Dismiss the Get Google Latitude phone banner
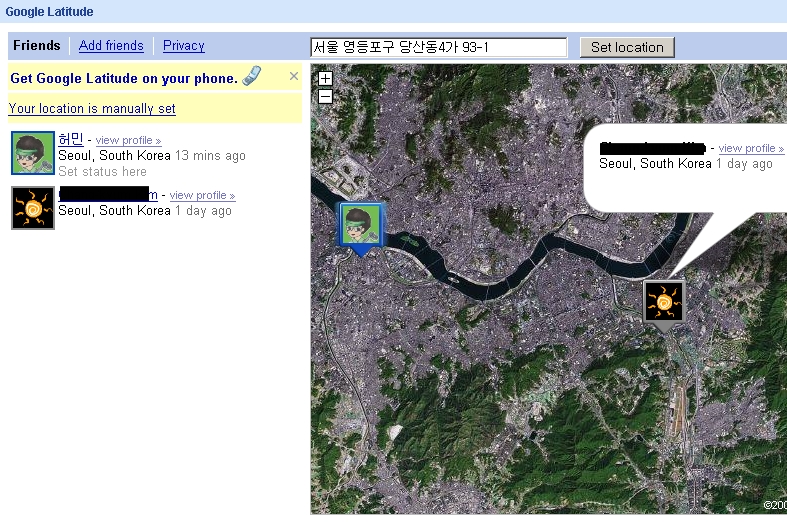The width and height of the screenshot is (787, 522). (x=294, y=76)
